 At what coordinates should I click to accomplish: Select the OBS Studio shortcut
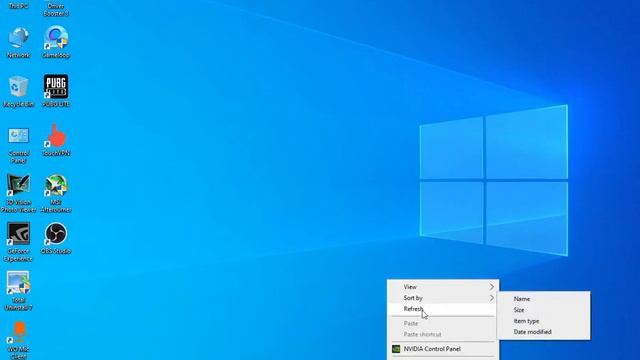click(x=56, y=239)
